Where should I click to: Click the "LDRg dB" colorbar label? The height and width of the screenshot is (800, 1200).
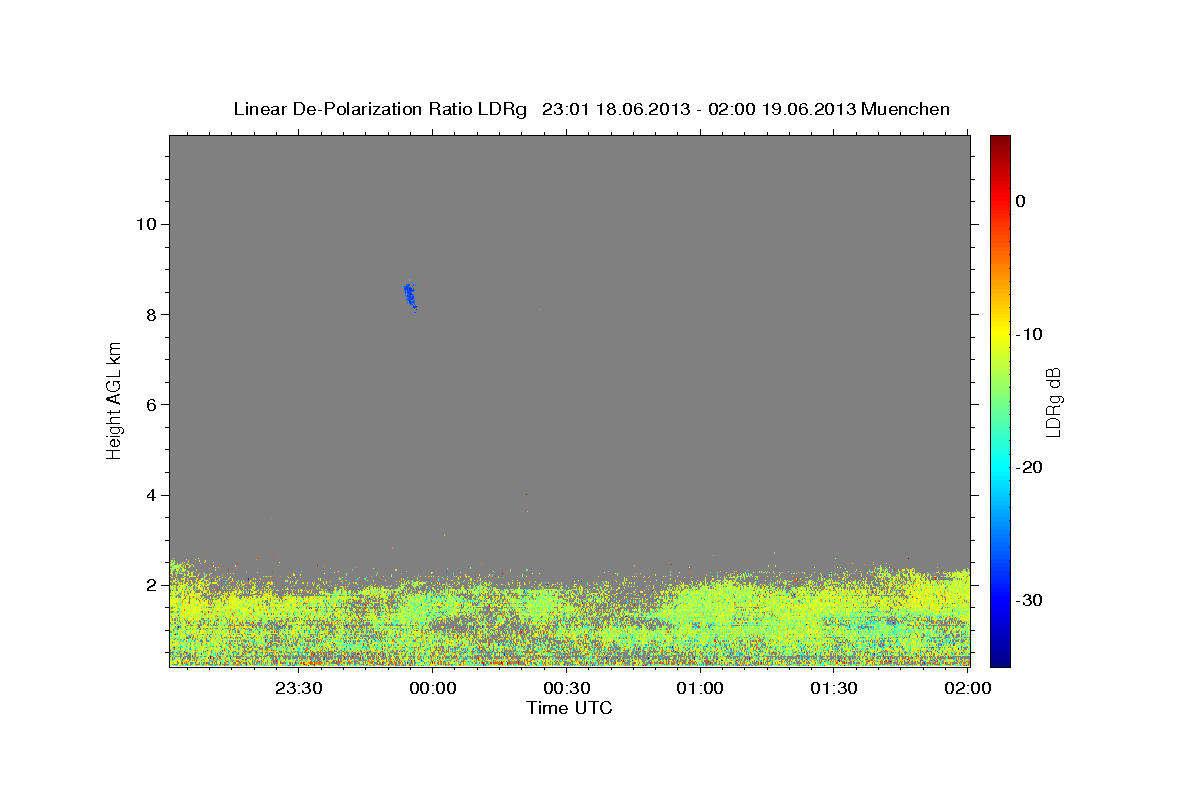[1053, 402]
